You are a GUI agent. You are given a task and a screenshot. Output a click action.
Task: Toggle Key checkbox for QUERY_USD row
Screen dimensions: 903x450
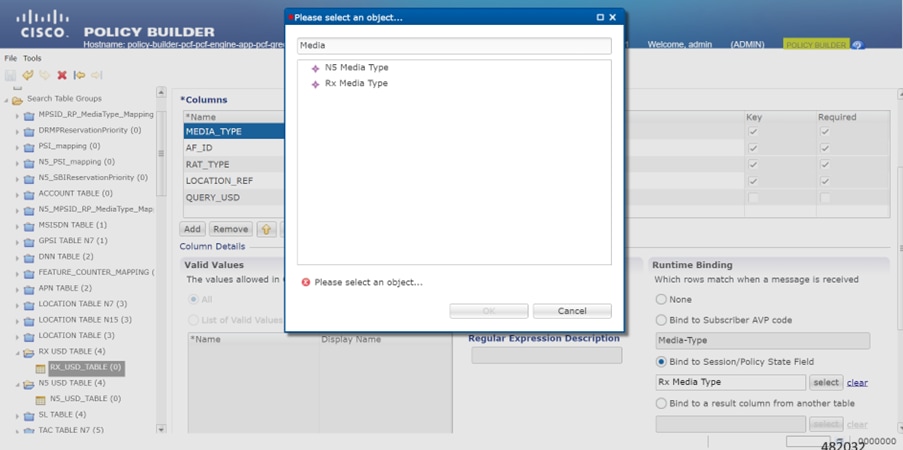753,198
